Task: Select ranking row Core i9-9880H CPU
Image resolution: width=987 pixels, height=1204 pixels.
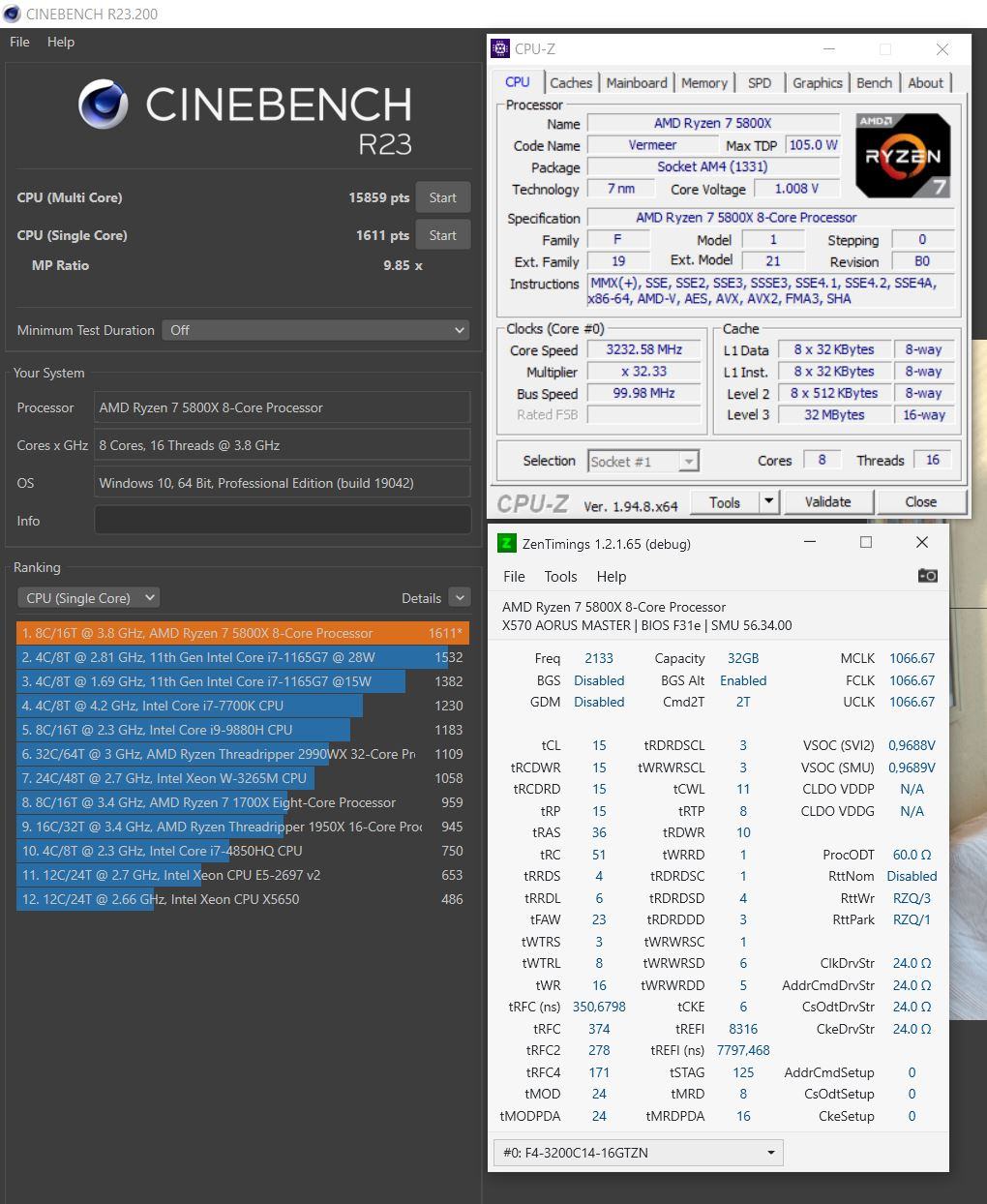Action: (x=243, y=730)
